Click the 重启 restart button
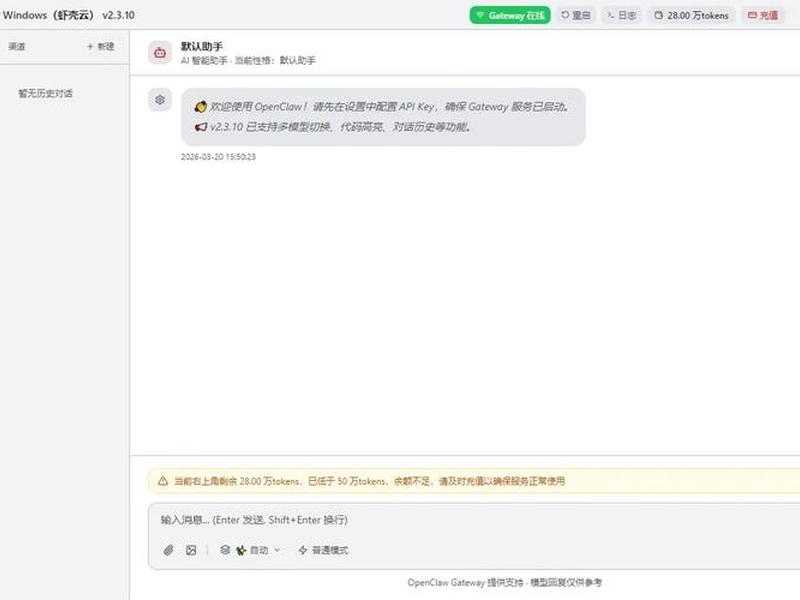Screen dimensions: 800x600 pos(576,15)
